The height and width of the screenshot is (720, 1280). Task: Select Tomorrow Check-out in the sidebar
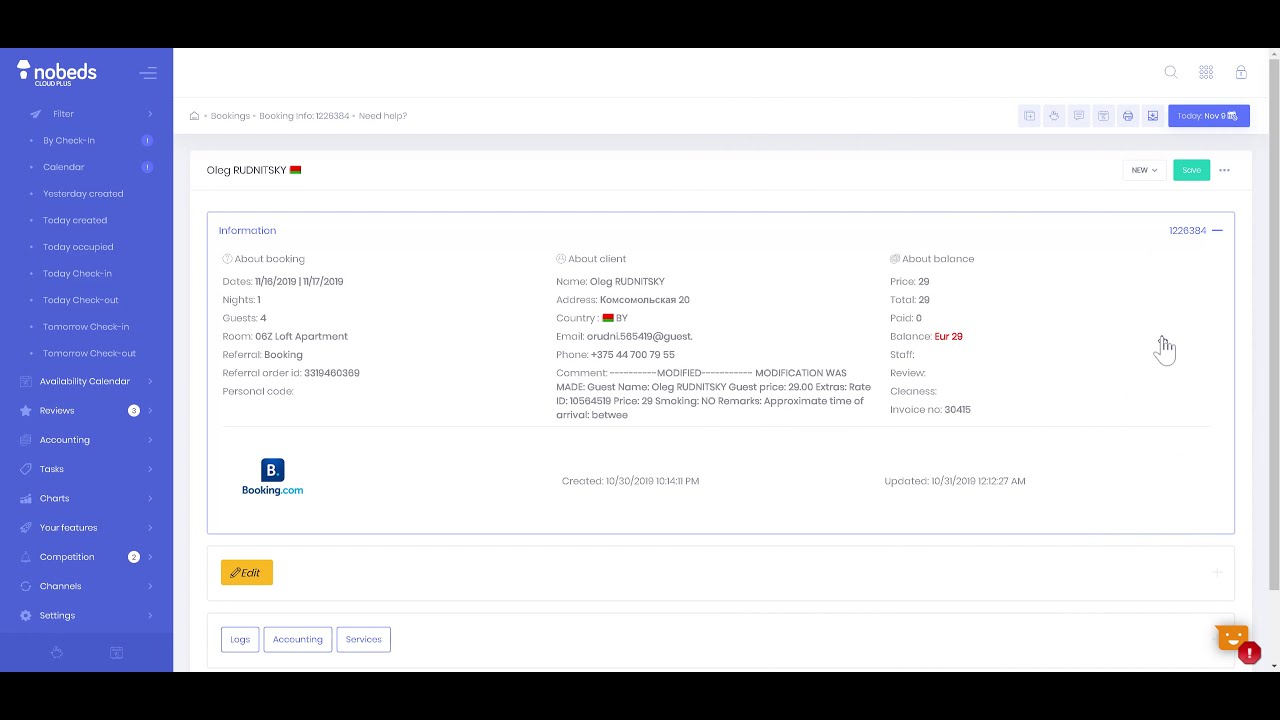click(x=89, y=353)
